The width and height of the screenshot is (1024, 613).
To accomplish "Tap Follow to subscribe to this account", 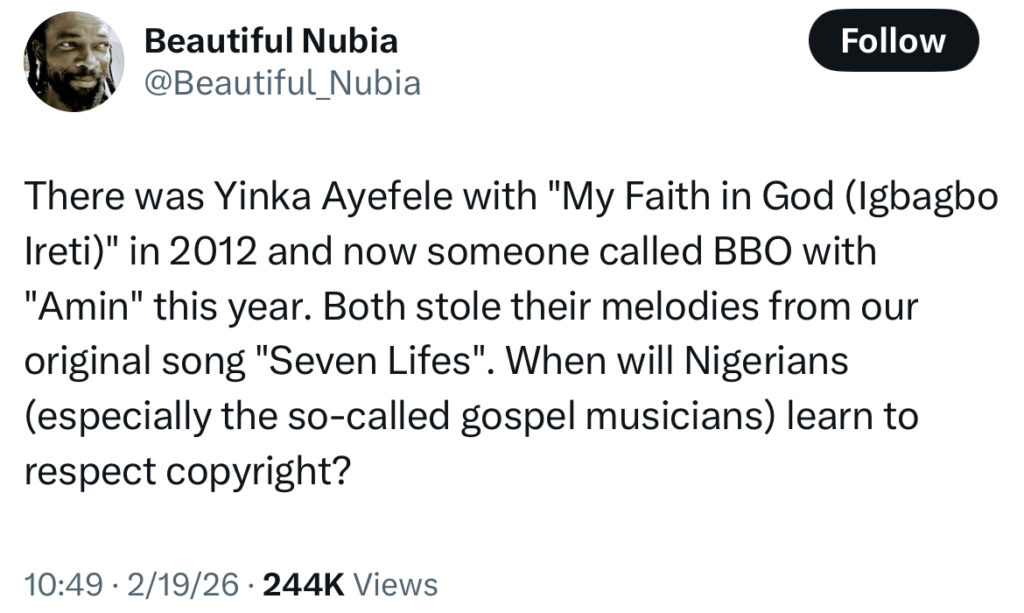I will point(893,41).
